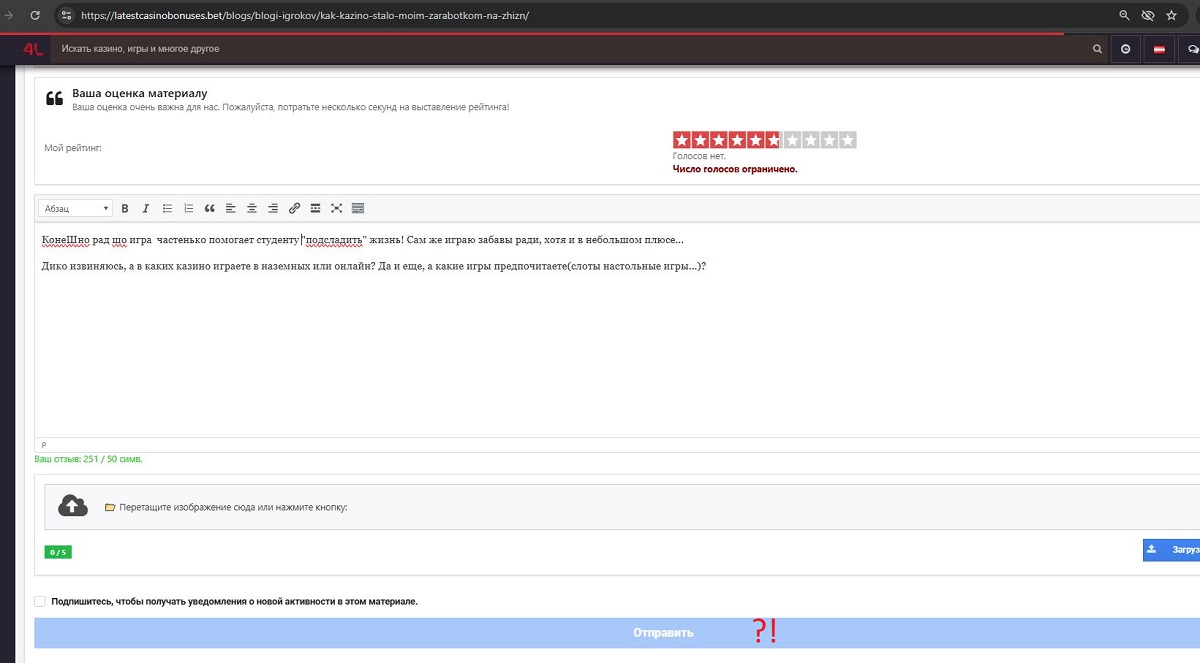1200x663 pixels.
Task: Click the site logo in the header
Action: pos(31,48)
